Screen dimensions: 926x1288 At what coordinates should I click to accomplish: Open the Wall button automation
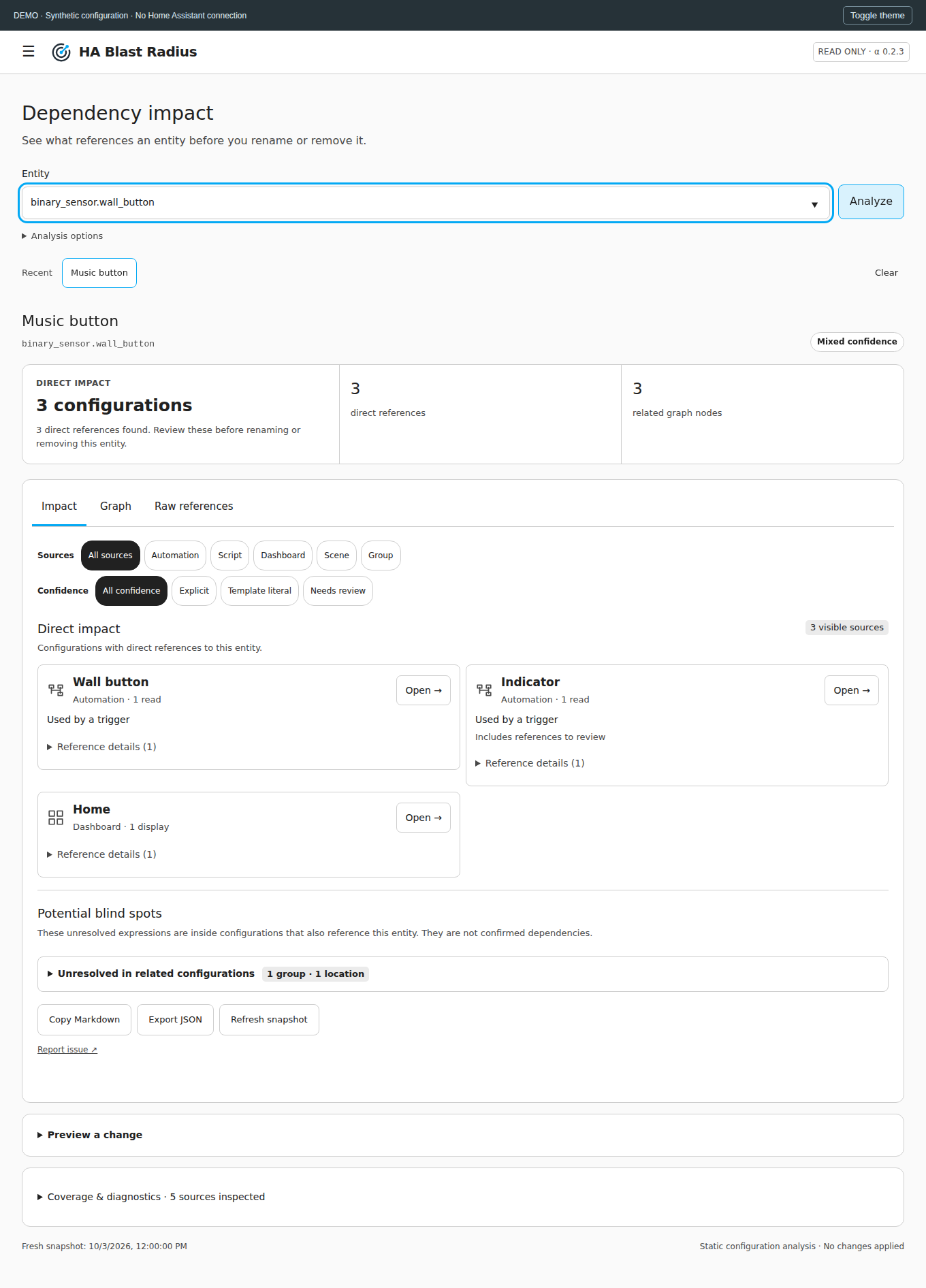click(x=424, y=690)
